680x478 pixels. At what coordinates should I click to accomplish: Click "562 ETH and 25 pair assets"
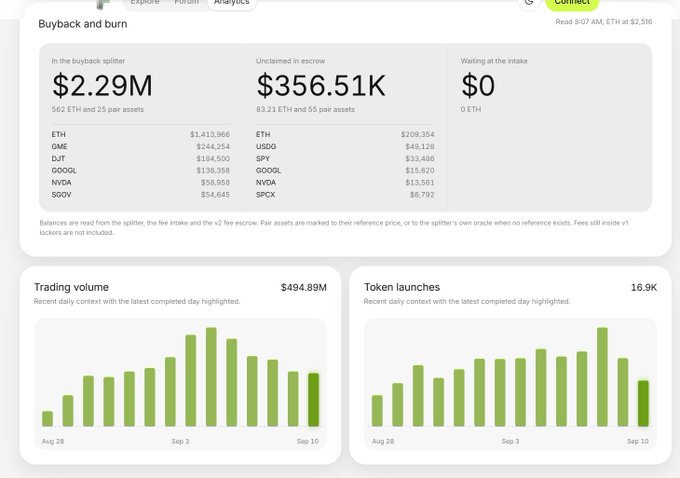click(x=98, y=109)
